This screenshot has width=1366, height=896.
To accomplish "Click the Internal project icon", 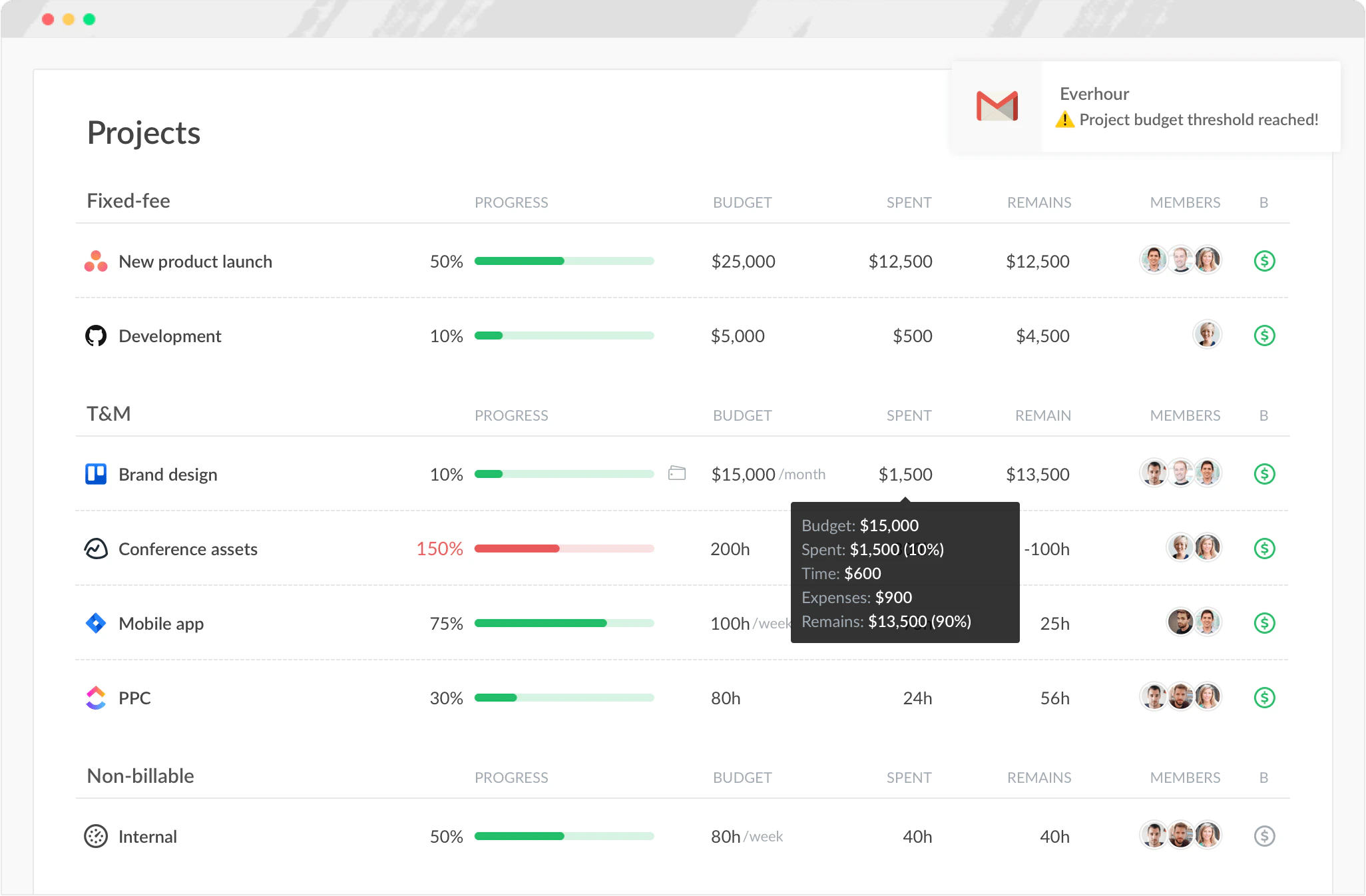I will coord(96,836).
